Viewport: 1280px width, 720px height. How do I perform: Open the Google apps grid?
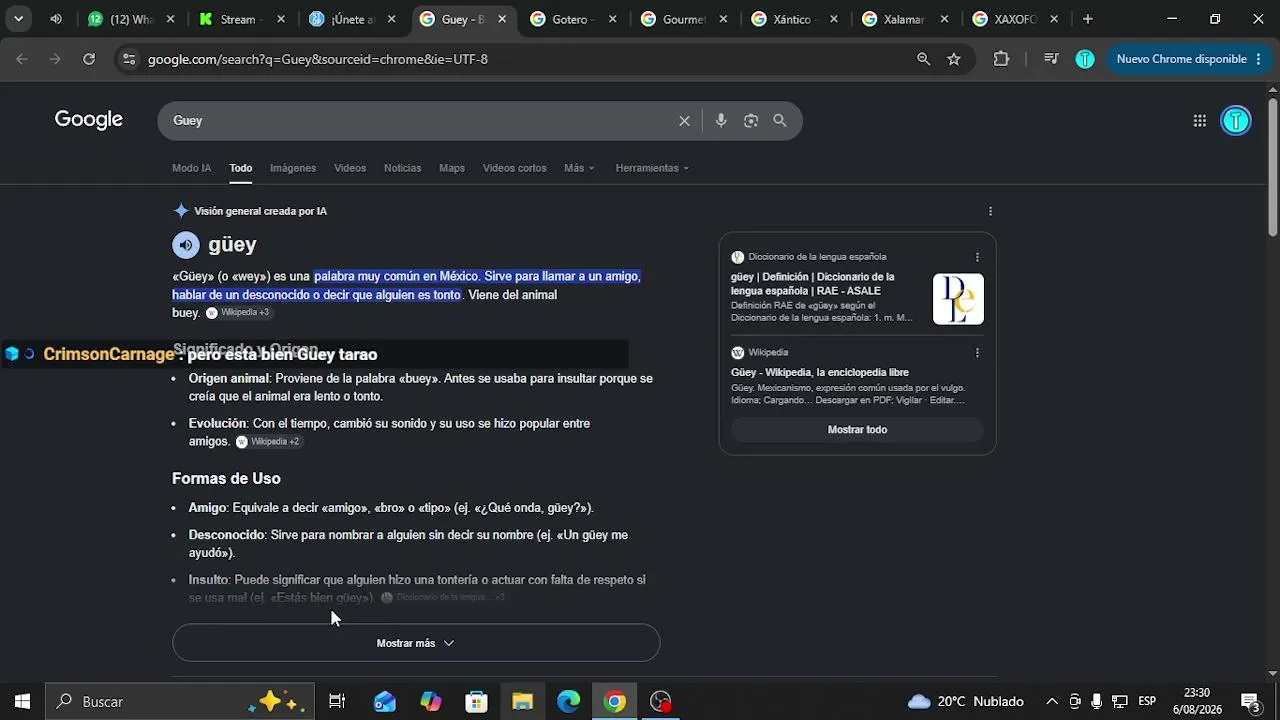pos(1200,121)
